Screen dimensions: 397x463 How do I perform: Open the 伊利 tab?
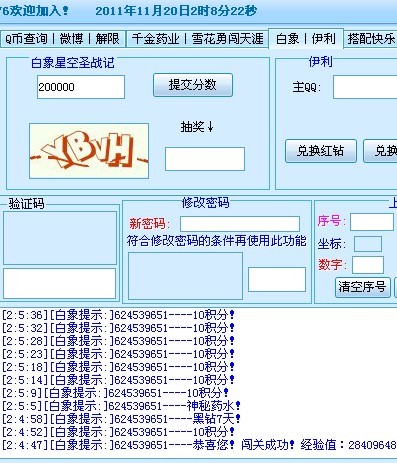coord(323,39)
